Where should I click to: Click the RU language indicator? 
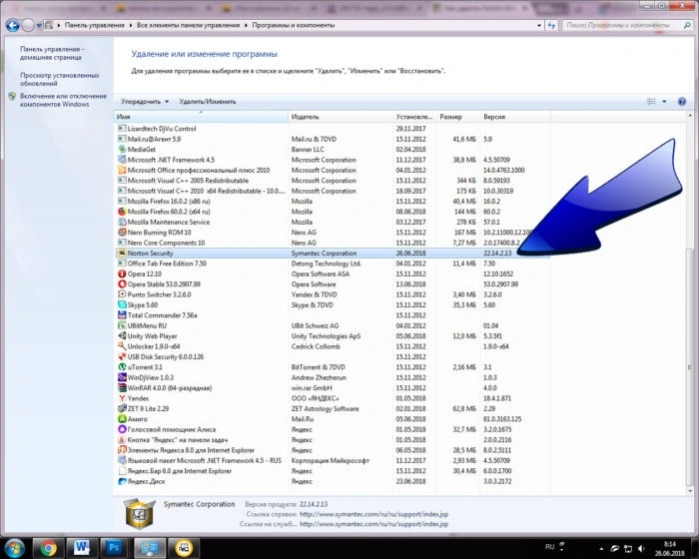point(550,547)
